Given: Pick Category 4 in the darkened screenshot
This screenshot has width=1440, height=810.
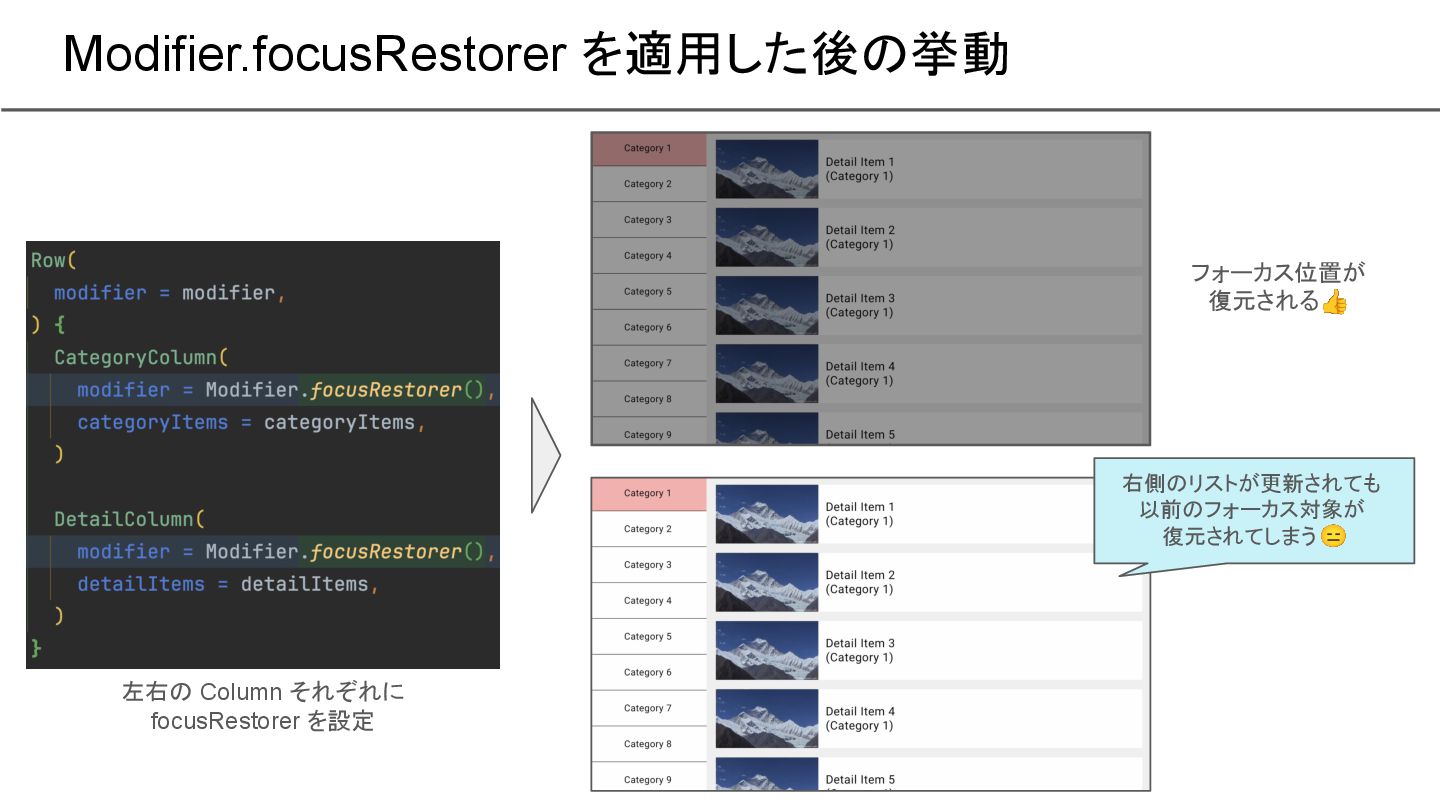Looking at the screenshot, I should 649,256.
